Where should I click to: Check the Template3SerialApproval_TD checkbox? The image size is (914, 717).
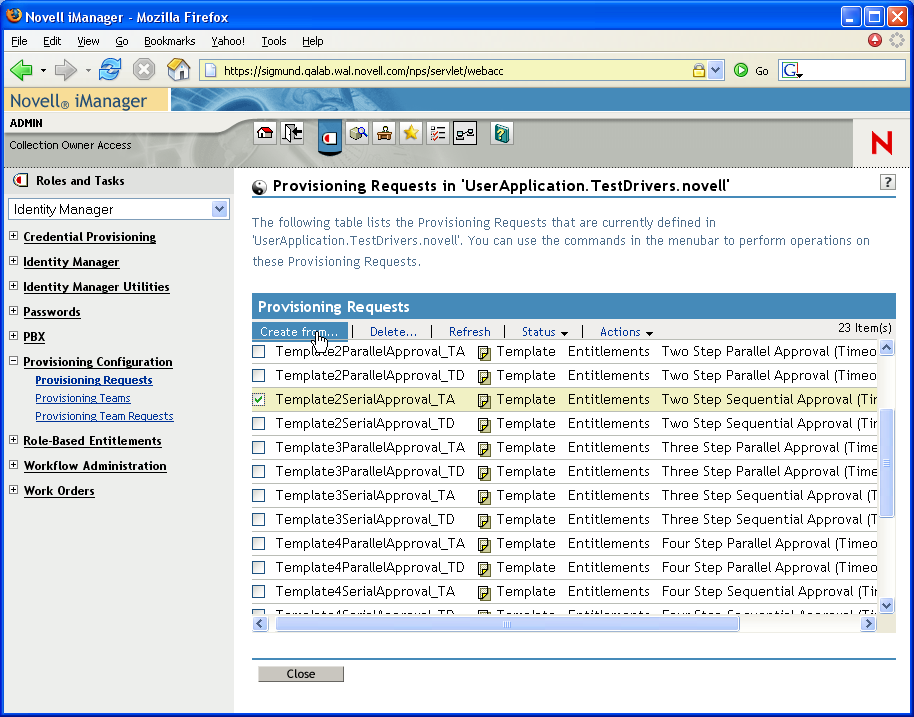click(x=258, y=519)
